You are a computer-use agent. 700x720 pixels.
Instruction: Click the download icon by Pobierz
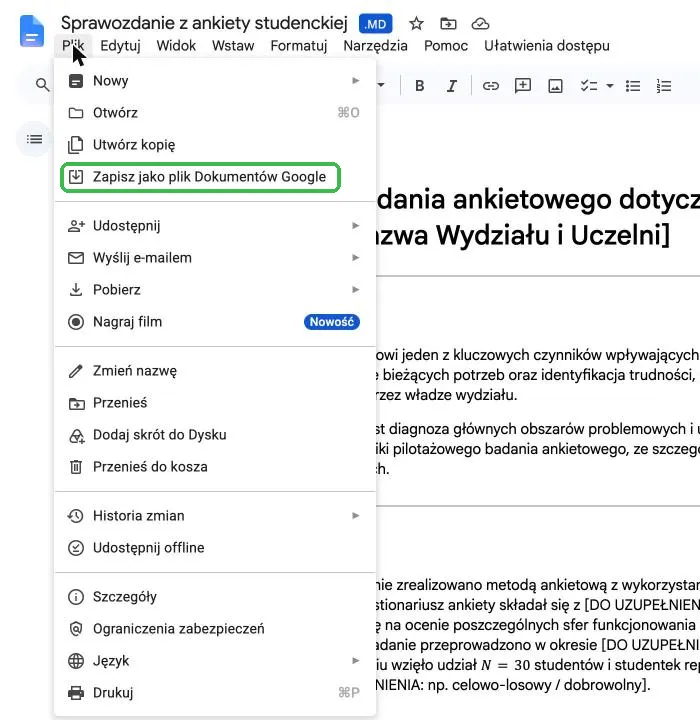click(76, 290)
